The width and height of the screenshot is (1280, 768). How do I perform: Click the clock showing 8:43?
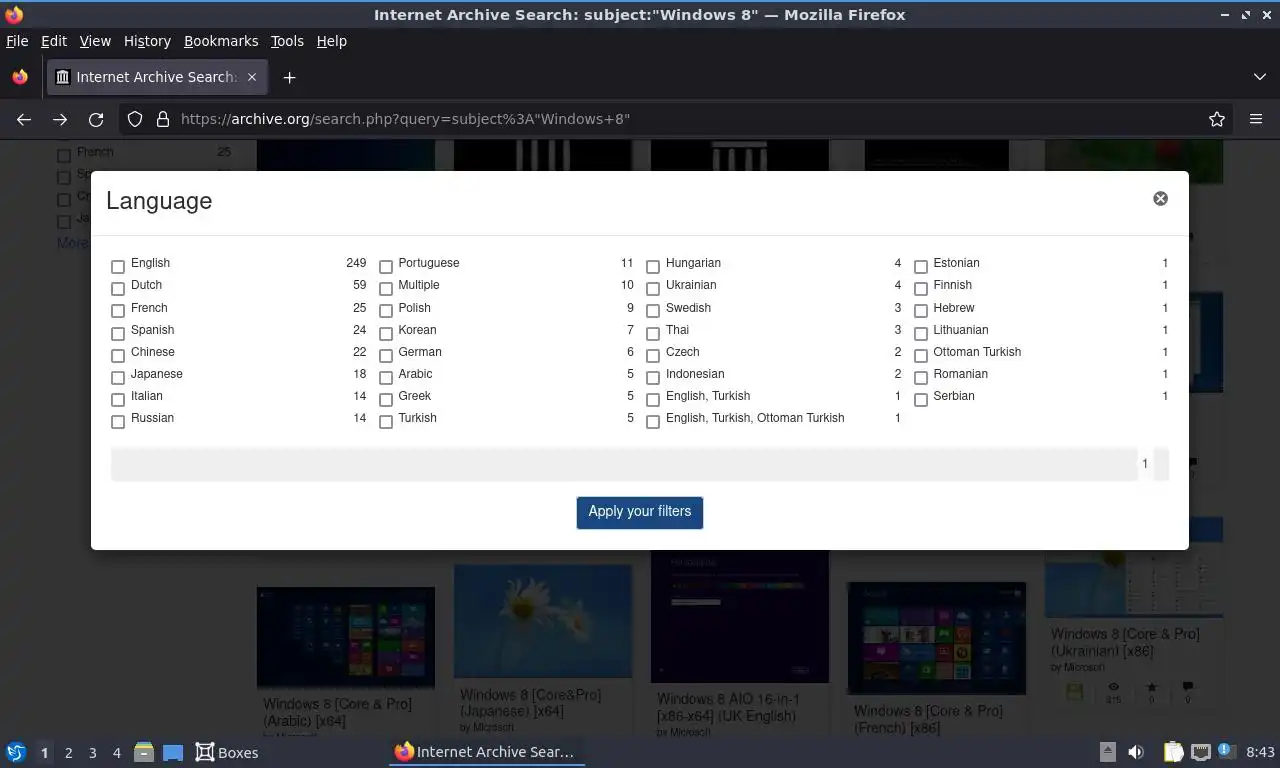(1260, 752)
